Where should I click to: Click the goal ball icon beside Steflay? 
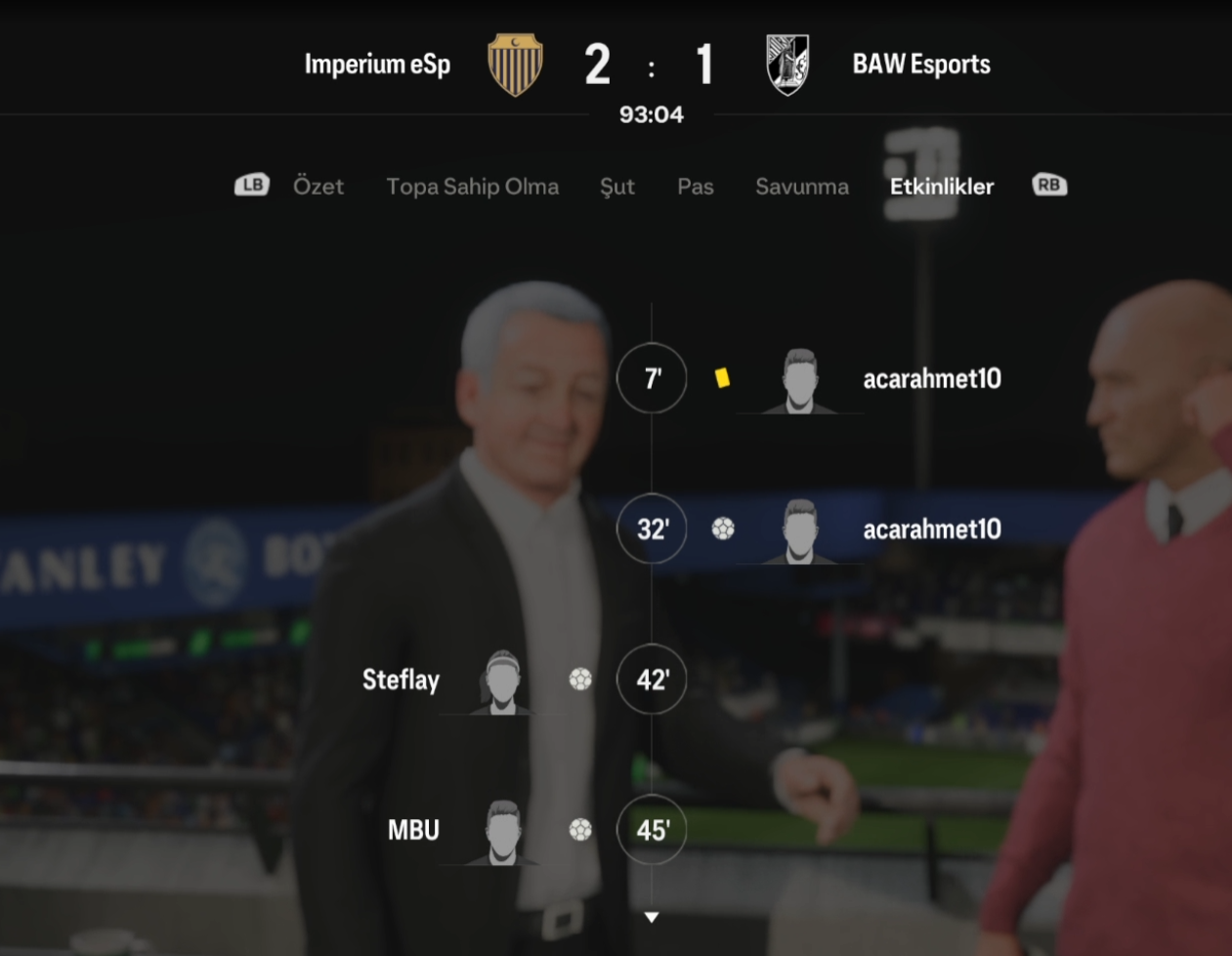pos(580,679)
